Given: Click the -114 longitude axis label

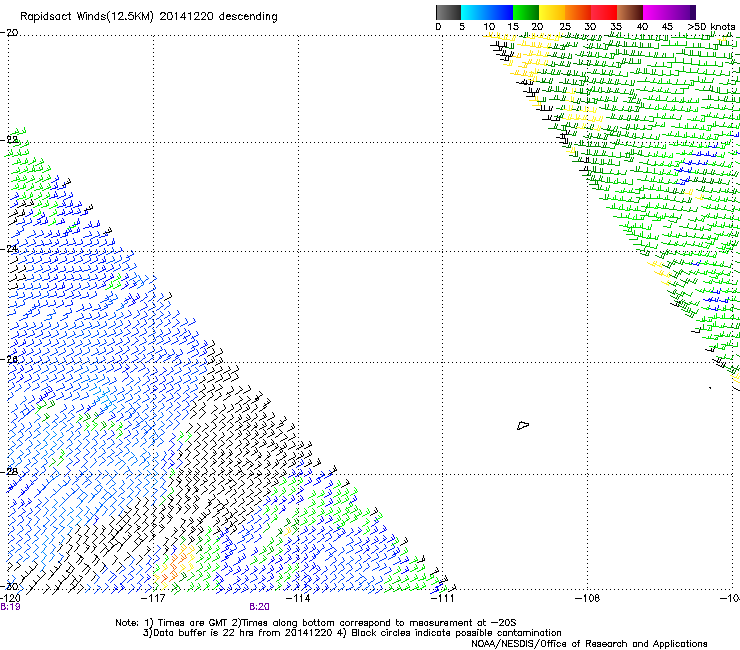Looking at the screenshot, I should point(298,598).
